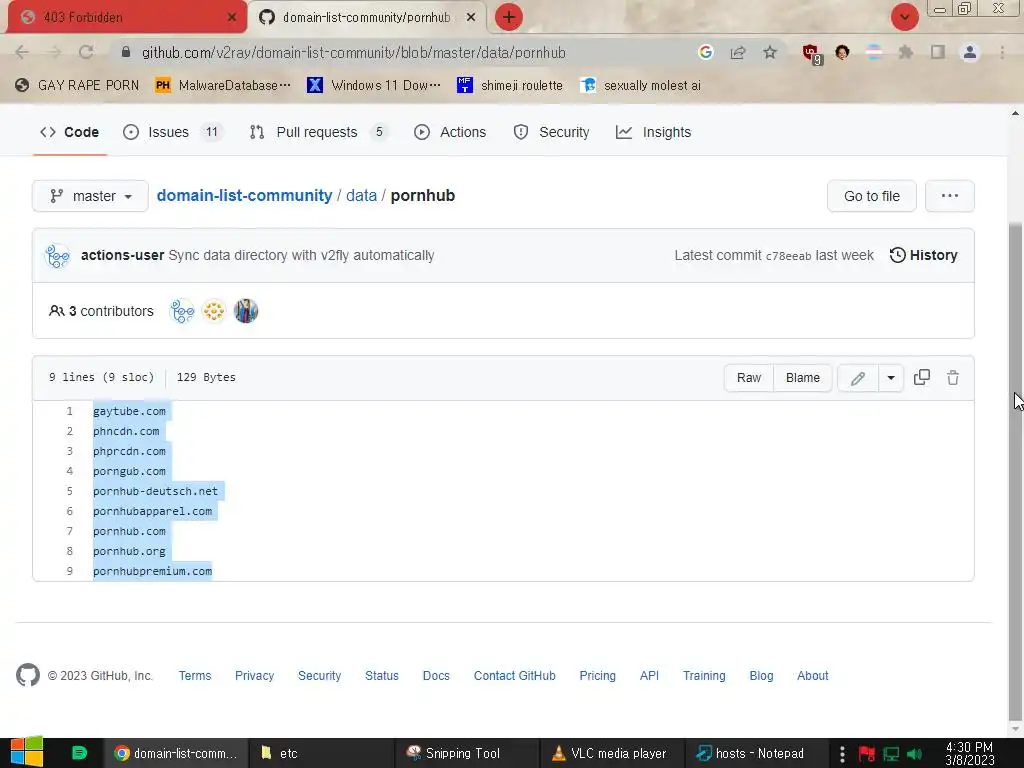The image size is (1024, 768).
Task: Click the Google icon in address bar
Action: (x=705, y=52)
